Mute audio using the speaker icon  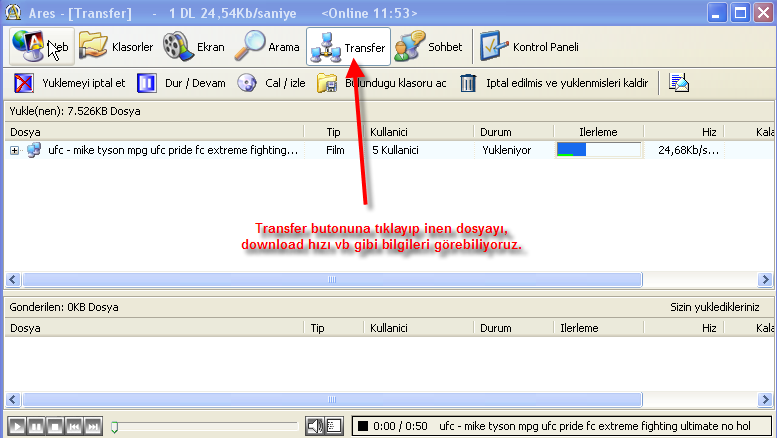(x=314, y=426)
